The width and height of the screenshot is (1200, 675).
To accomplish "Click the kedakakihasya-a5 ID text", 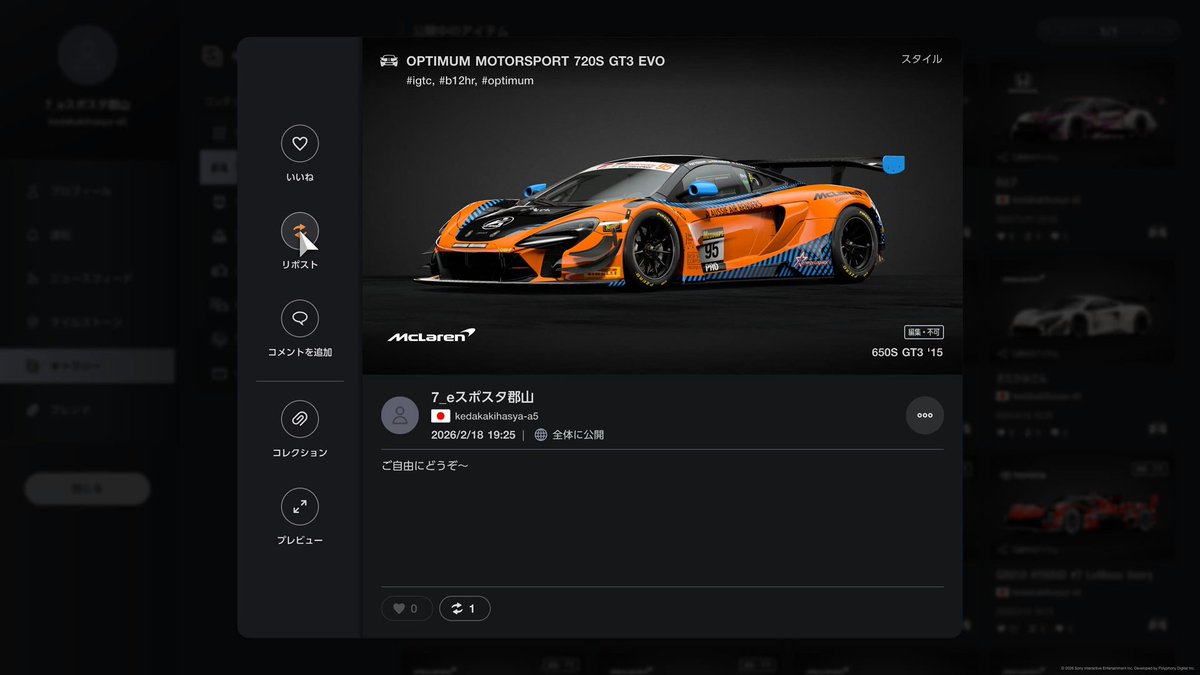I will coord(497,416).
